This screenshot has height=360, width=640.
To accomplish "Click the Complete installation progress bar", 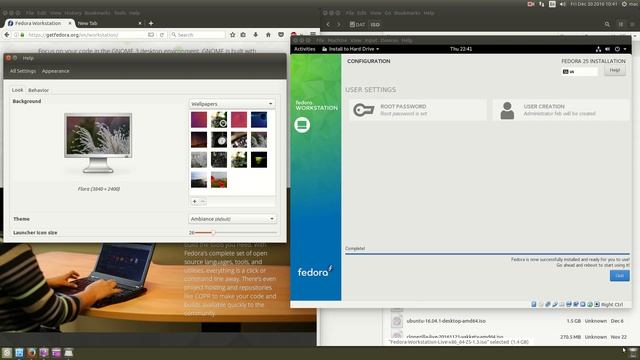I will [487, 254].
